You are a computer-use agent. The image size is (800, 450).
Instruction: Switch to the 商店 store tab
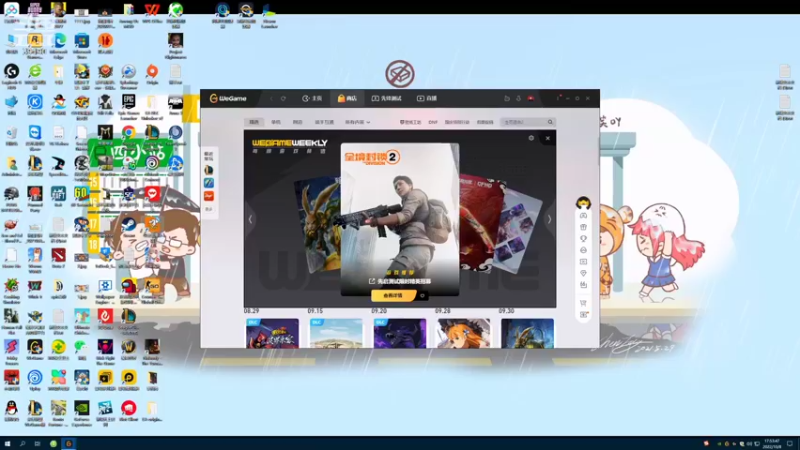tap(347, 98)
